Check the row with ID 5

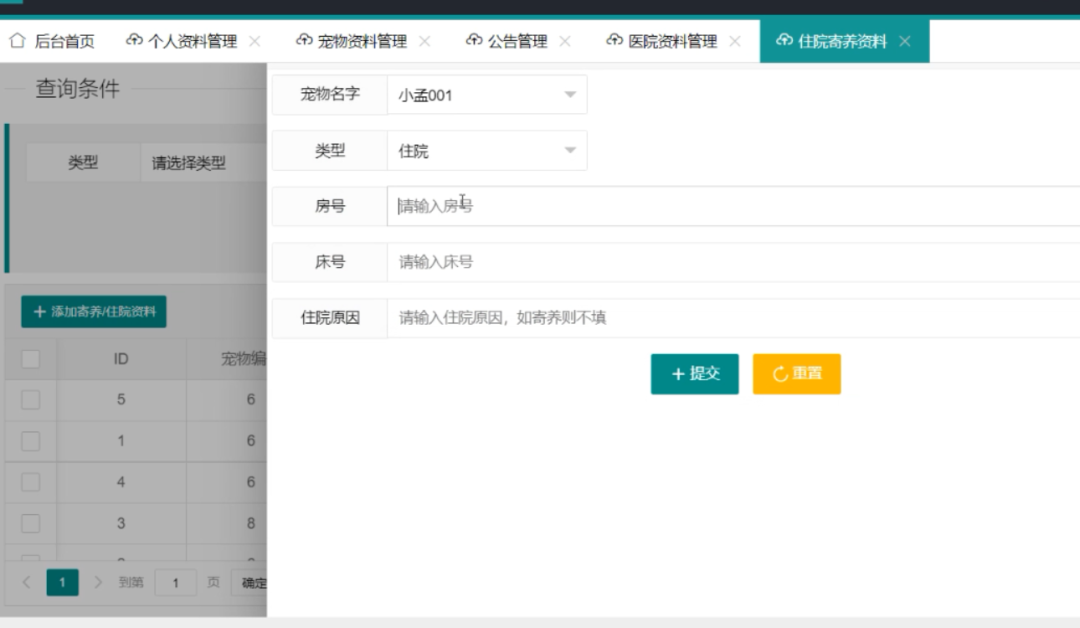(x=30, y=399)
